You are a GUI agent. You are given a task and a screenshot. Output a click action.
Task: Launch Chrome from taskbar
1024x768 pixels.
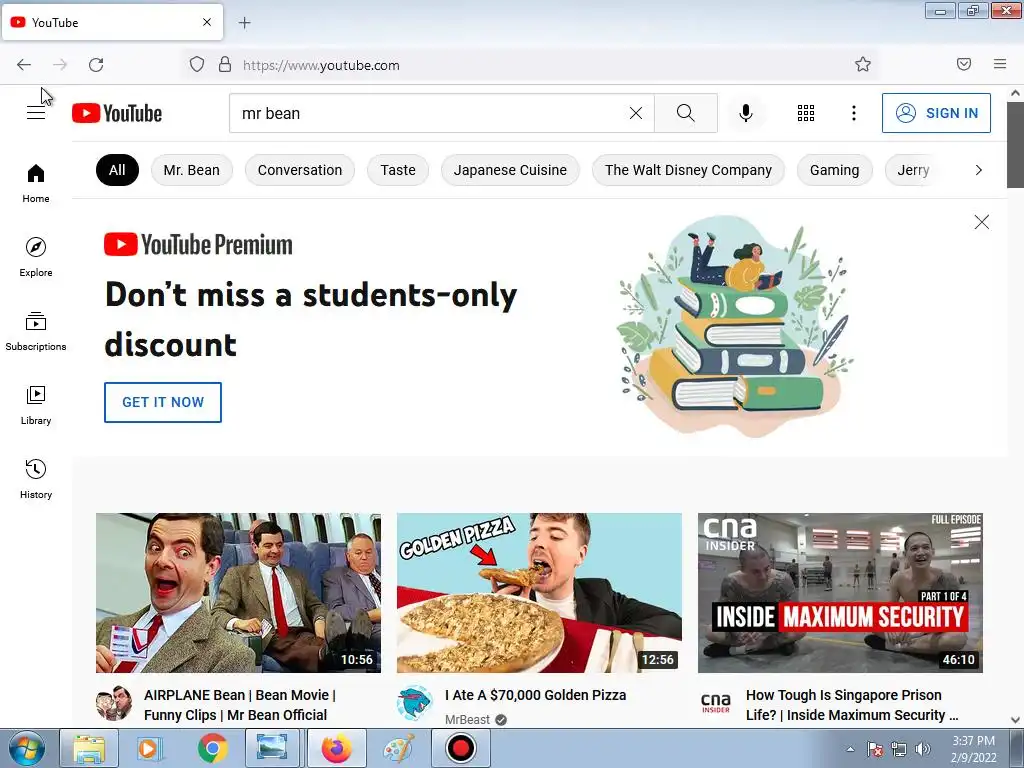213,748
